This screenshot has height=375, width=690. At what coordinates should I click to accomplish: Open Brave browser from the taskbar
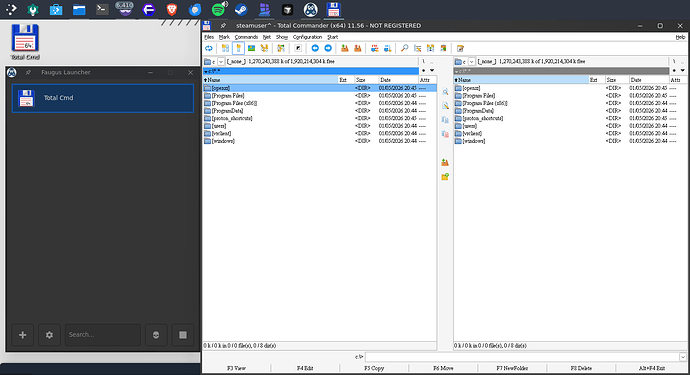coord(172,9)
